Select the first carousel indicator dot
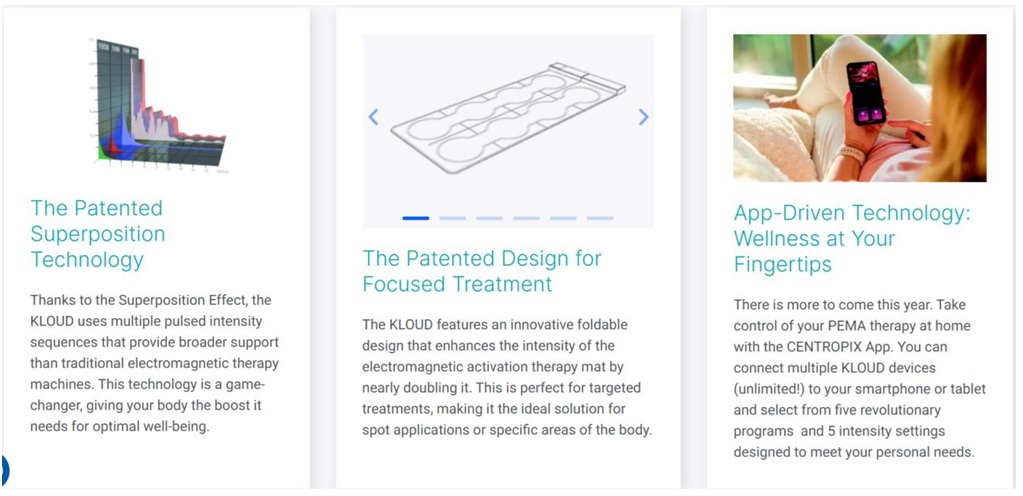1023x496 pixels. pyautogui.click(x=415, y=217)
